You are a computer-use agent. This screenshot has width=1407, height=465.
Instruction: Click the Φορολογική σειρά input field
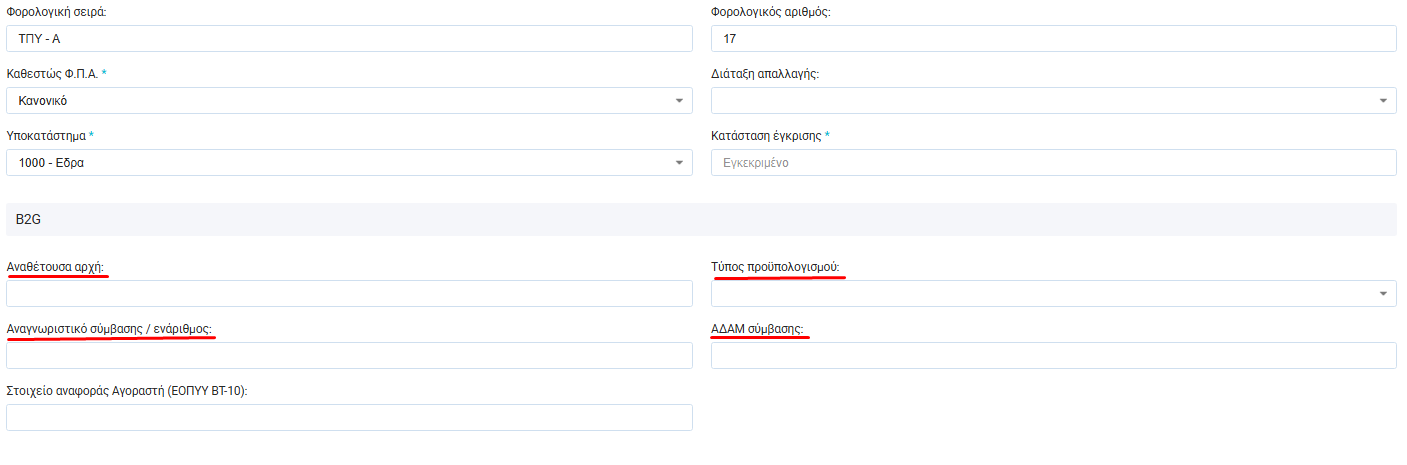(349, 39)
